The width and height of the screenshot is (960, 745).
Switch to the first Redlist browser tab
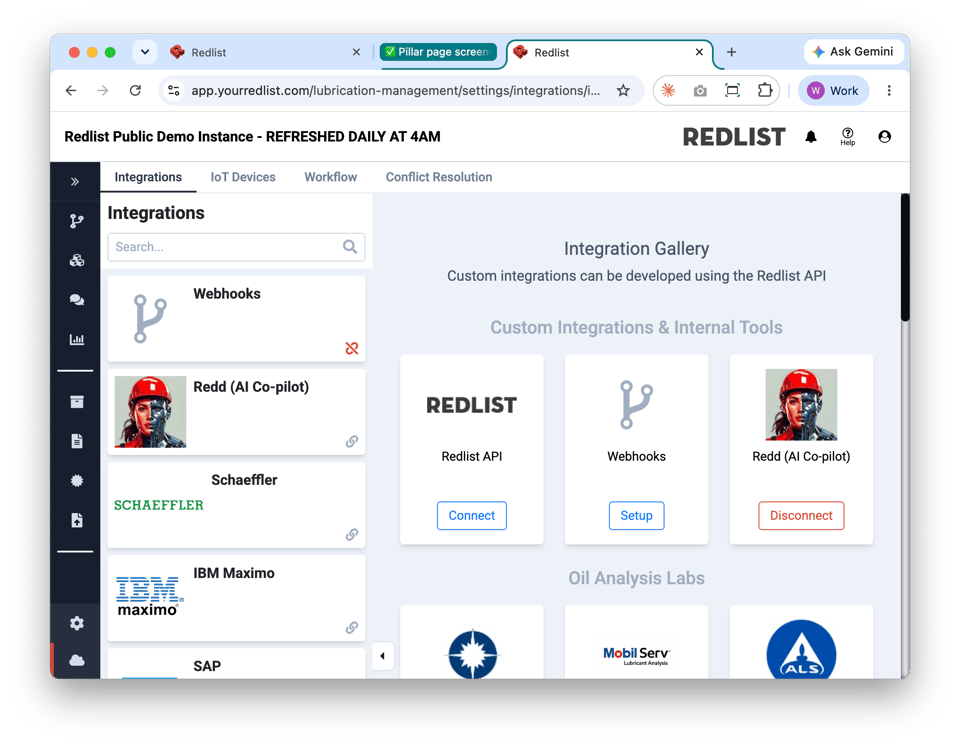point(265,53)
